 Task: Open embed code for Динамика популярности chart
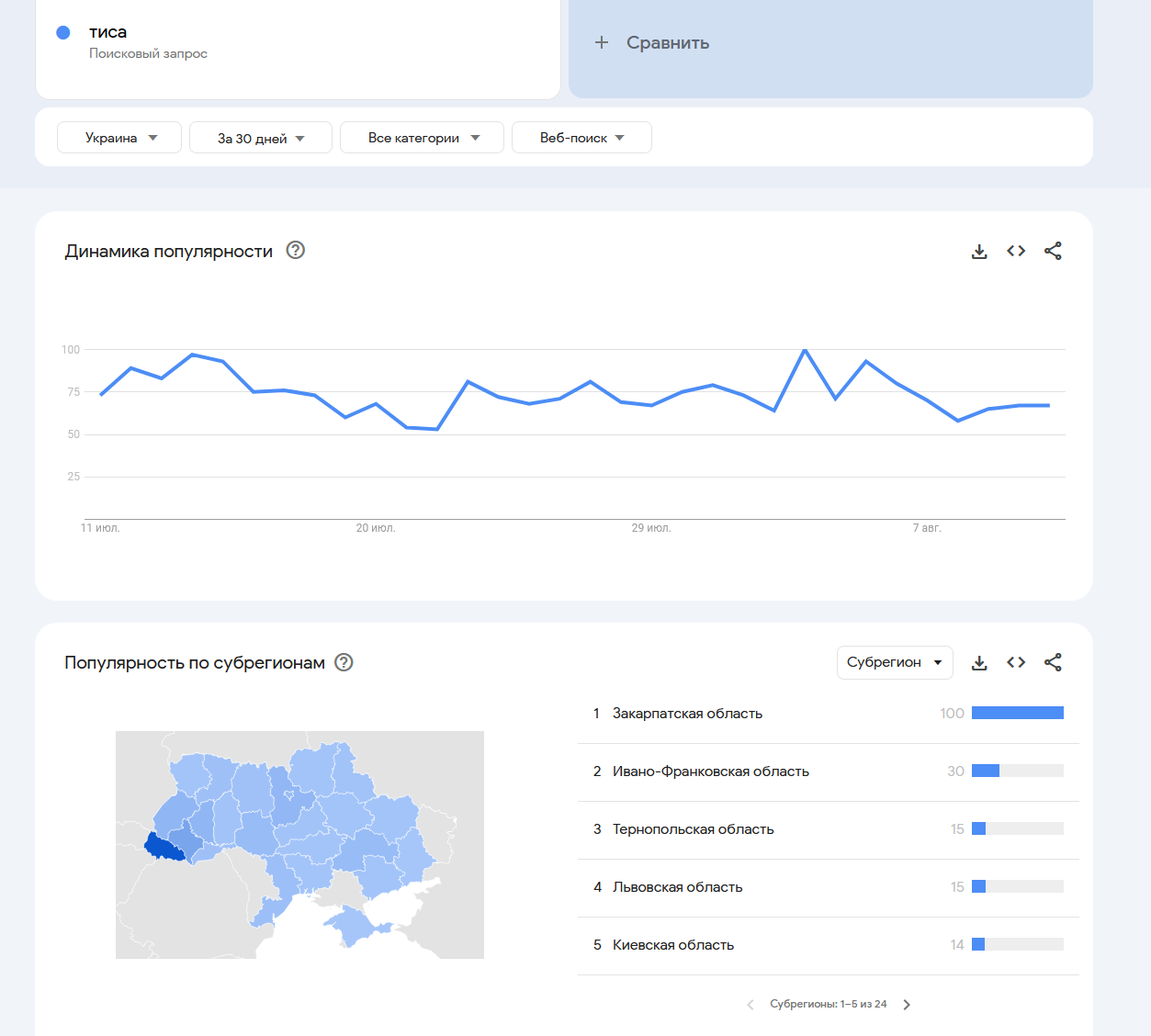1016,251
